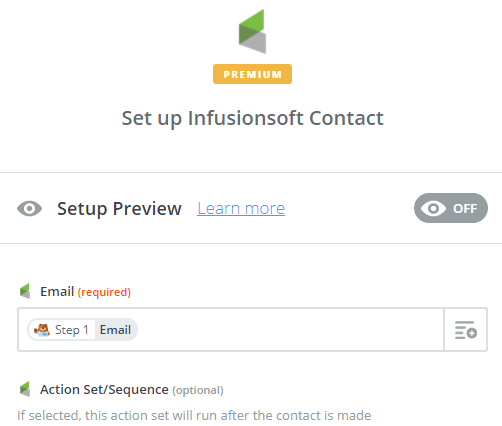The image size is (502, 426).
Task: Click the action set help description text
Action: [194, 415]
